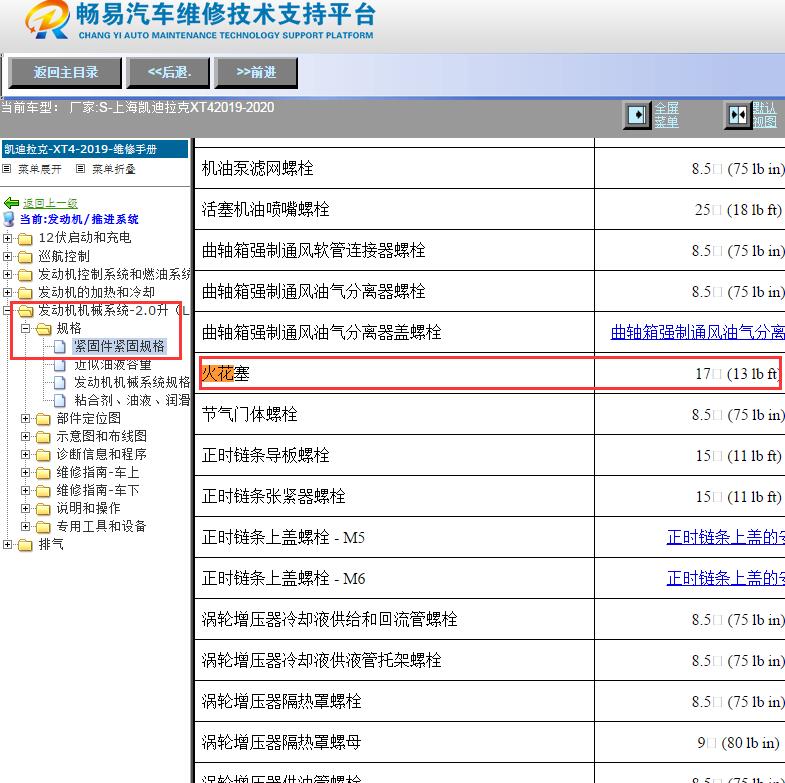Select the 紧固件紧固规格 tree item
785x783 pixels.
(119, 346)
